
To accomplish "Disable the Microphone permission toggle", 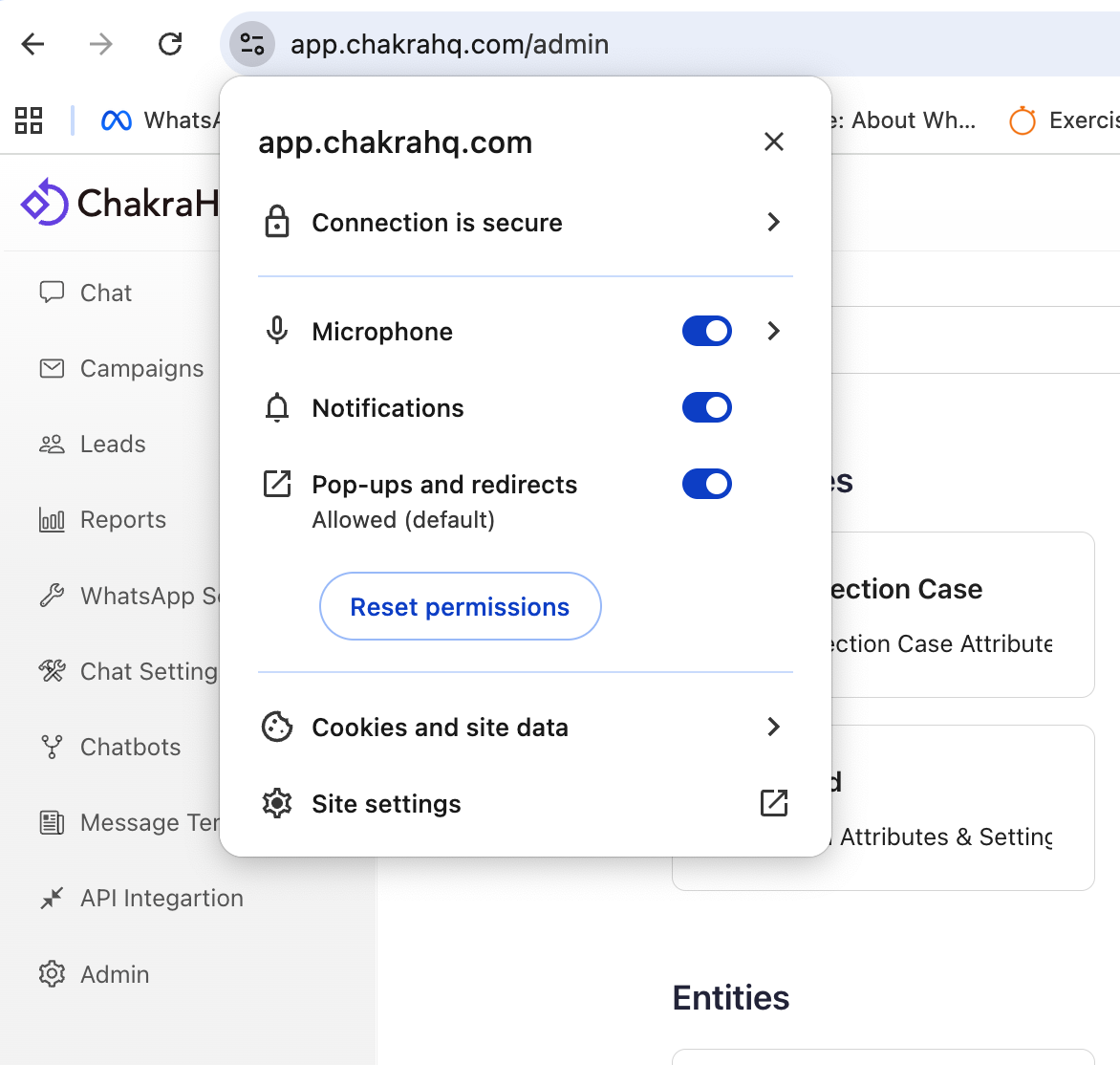I will [x=706, y=331].
